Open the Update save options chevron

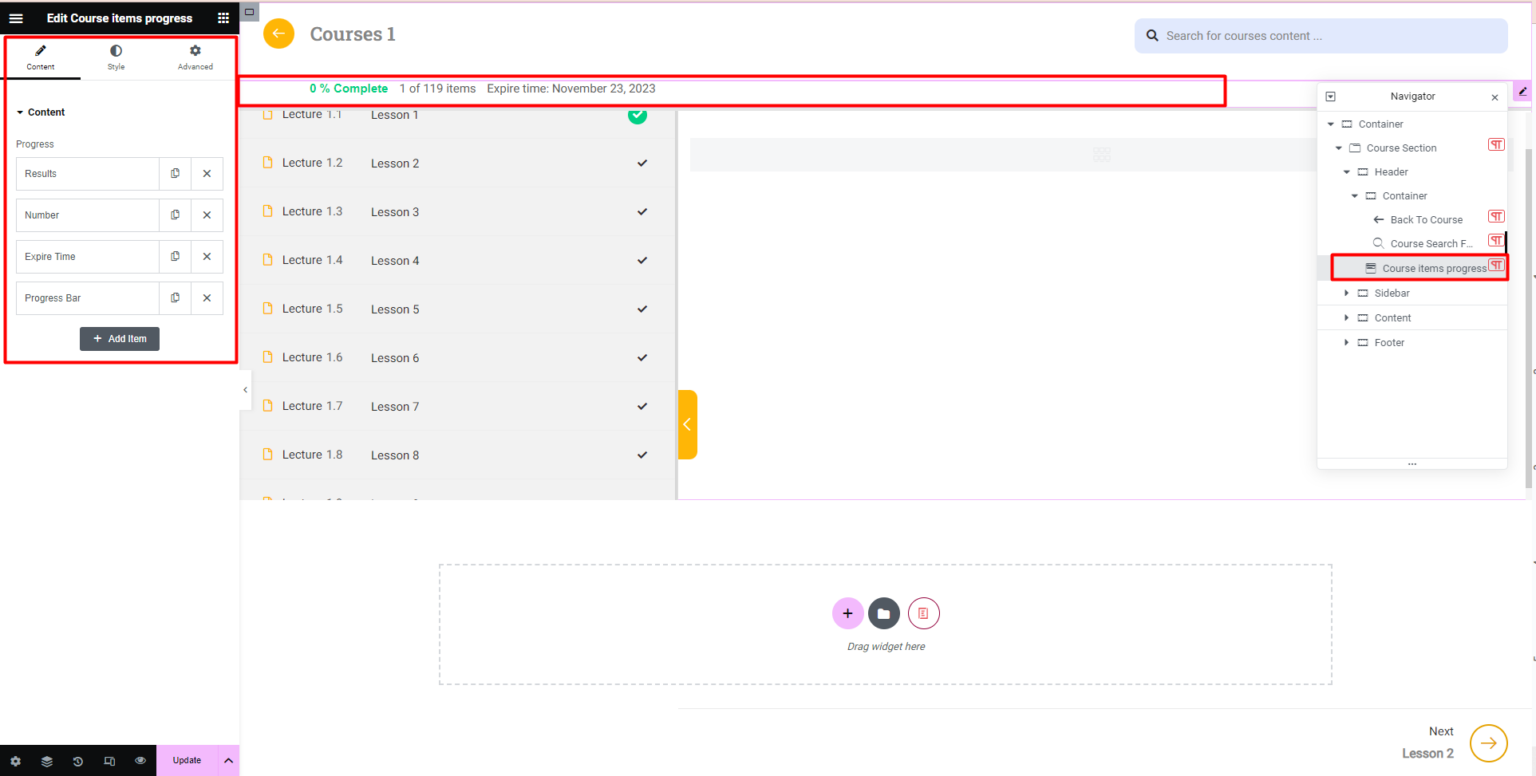[x=228, y=760]
